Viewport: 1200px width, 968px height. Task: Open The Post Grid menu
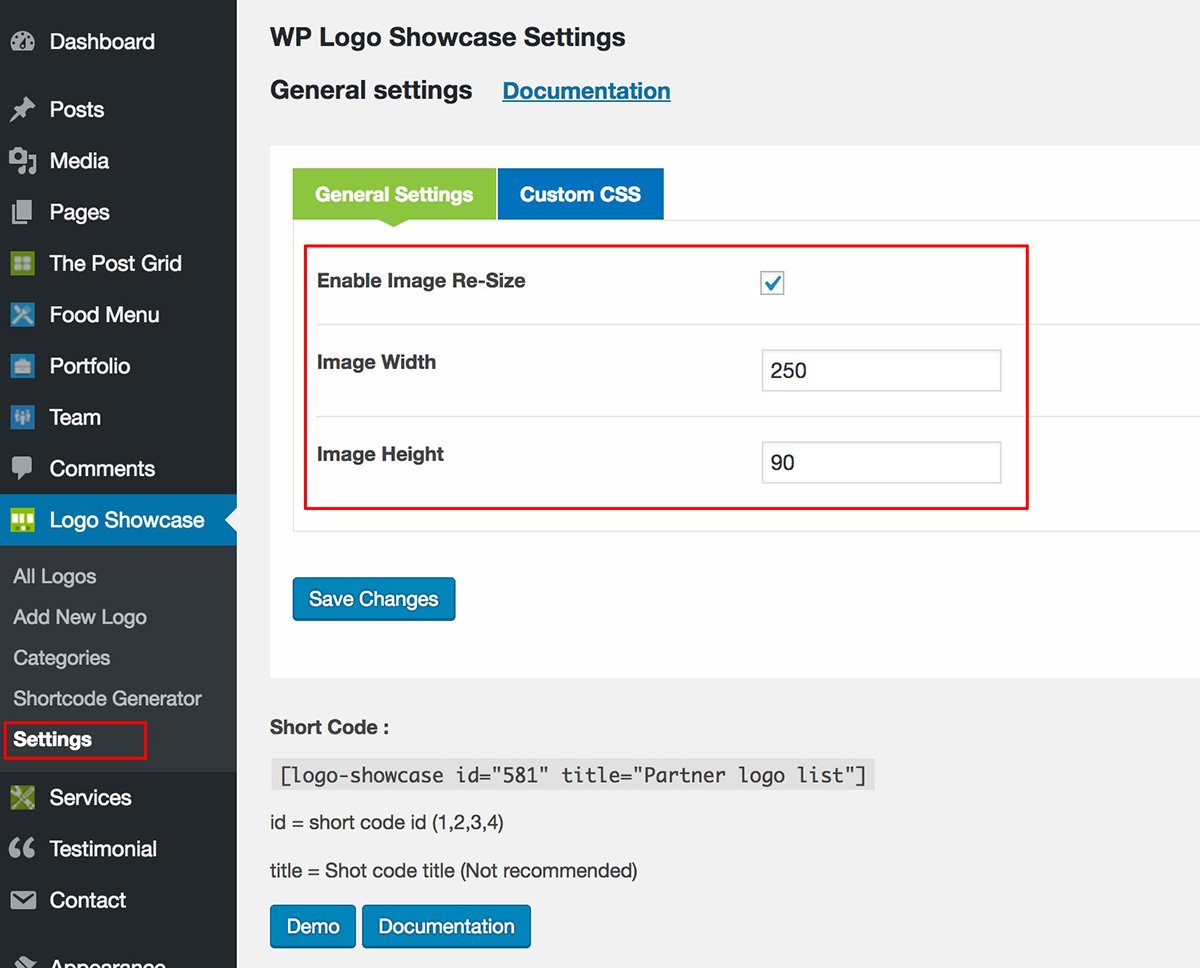point(118,264)
